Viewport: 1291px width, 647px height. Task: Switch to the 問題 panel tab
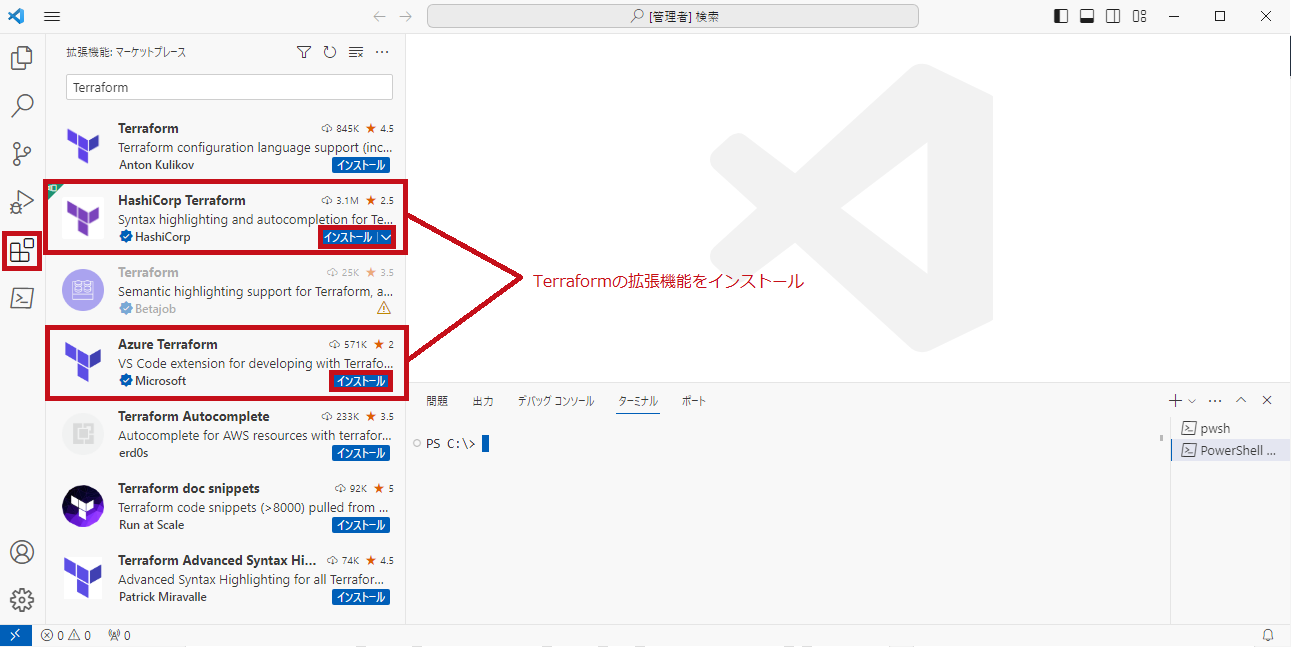(x=437, y=401)
